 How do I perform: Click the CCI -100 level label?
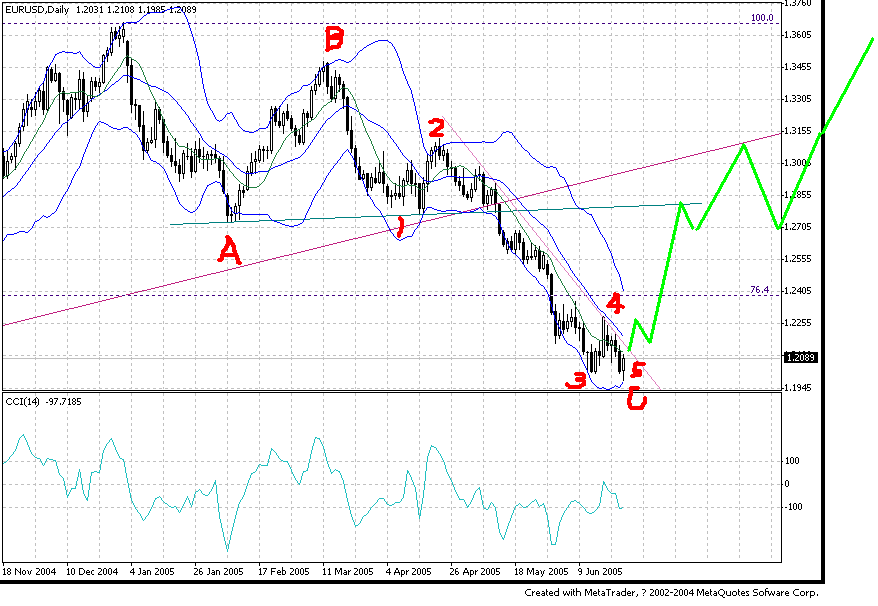coord(794,507)
